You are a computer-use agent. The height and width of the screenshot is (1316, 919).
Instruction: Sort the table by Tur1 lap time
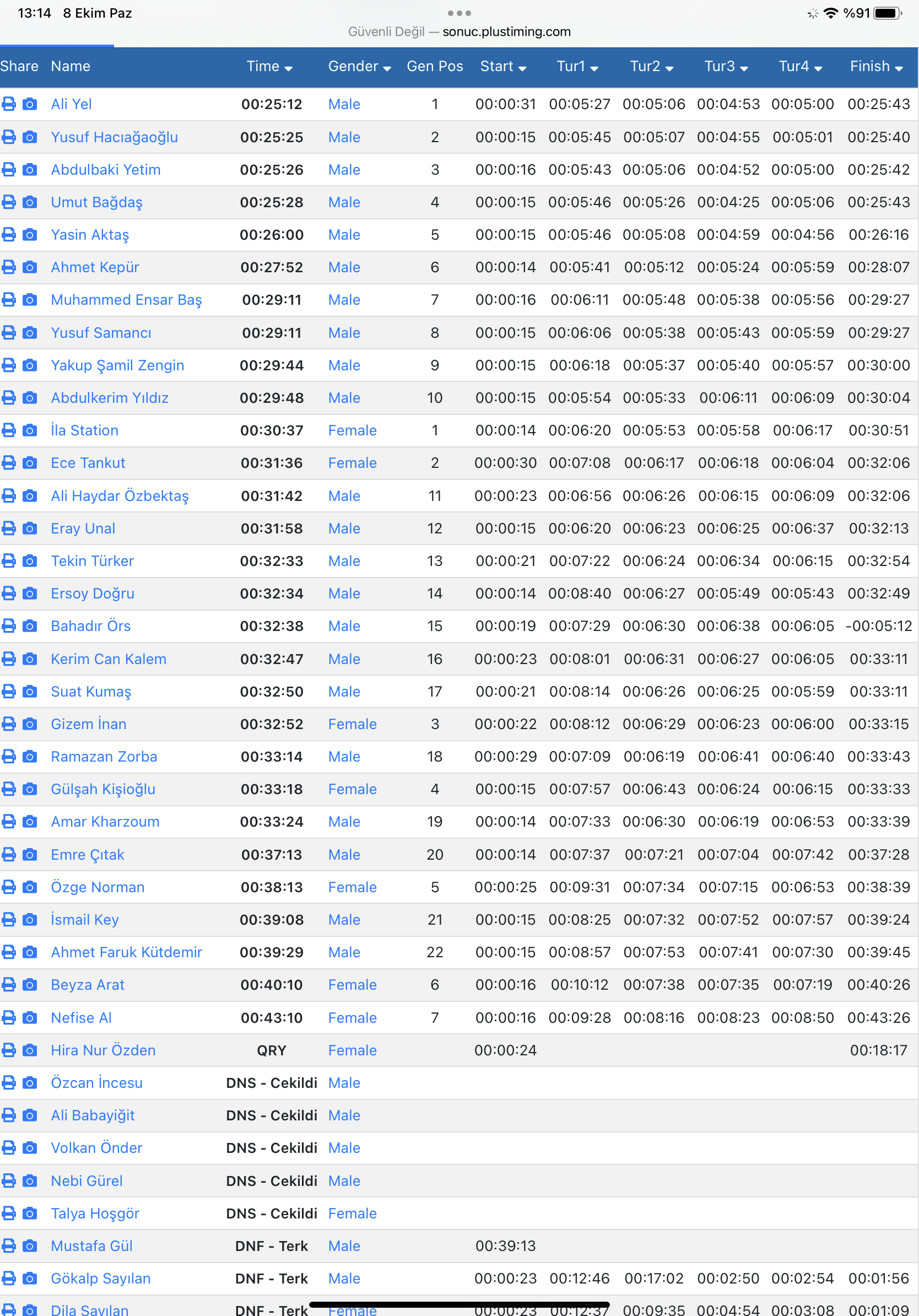[x=577, y=67]
